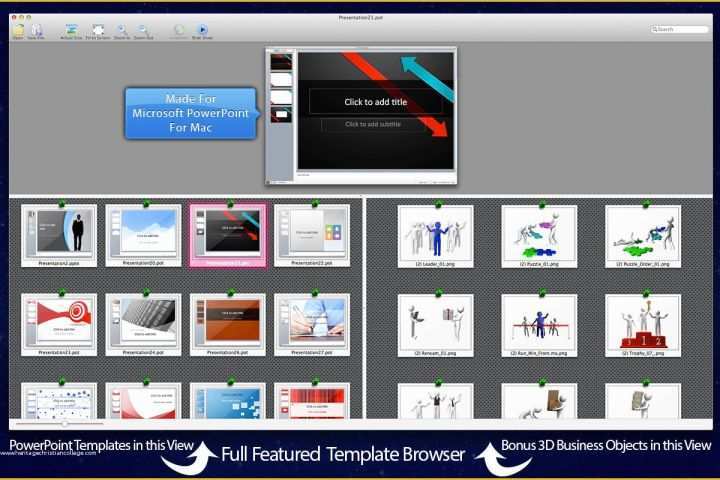The height and width of the screenshot is (480, 720).
Task: Click the Fit to Screen toolbar icon
Action: click(98, 30)
